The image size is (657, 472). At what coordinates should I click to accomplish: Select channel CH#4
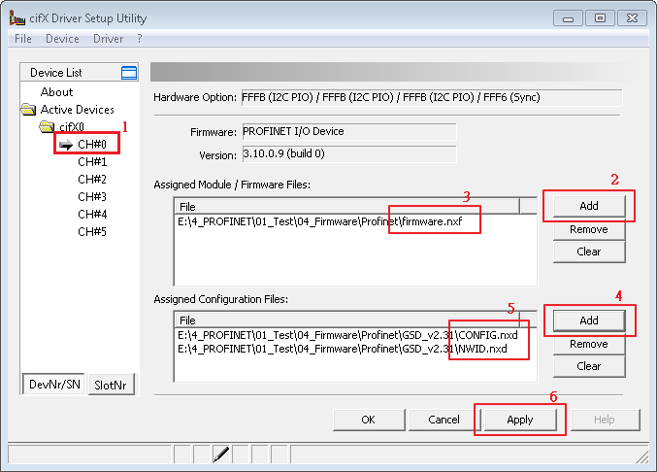click(92, 215)
